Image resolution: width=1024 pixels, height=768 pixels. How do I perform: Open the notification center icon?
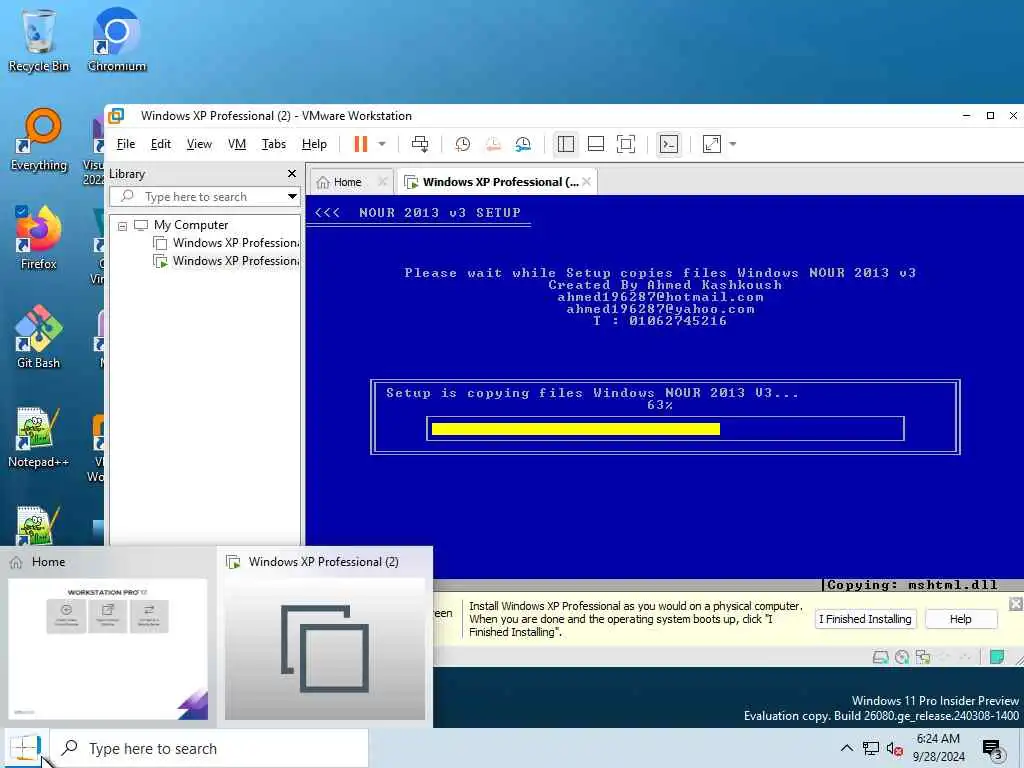tap(992, 748)
